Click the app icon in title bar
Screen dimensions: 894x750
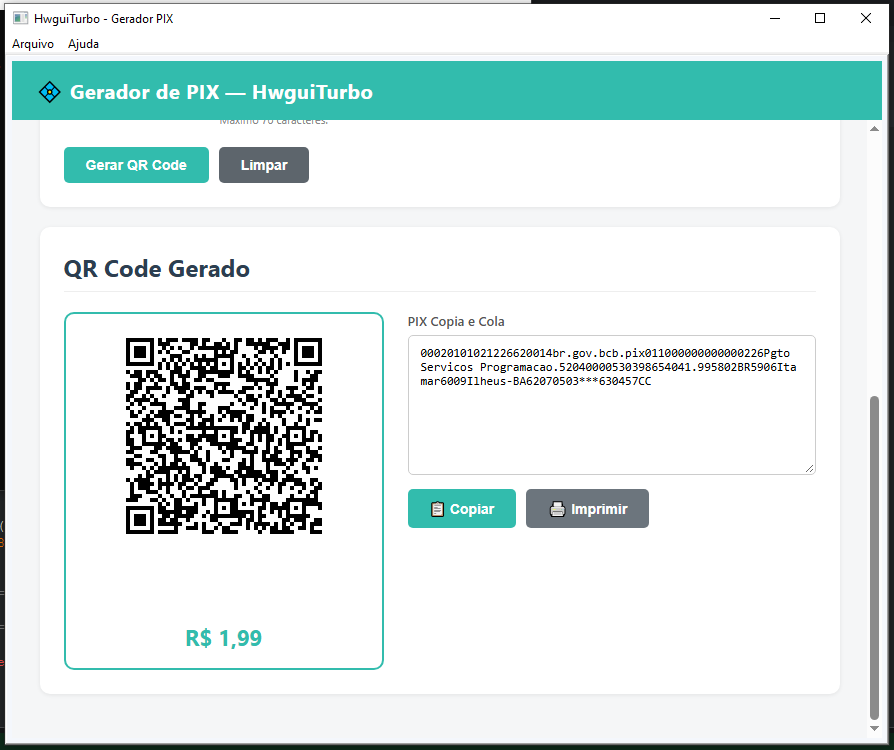point(21,18)
